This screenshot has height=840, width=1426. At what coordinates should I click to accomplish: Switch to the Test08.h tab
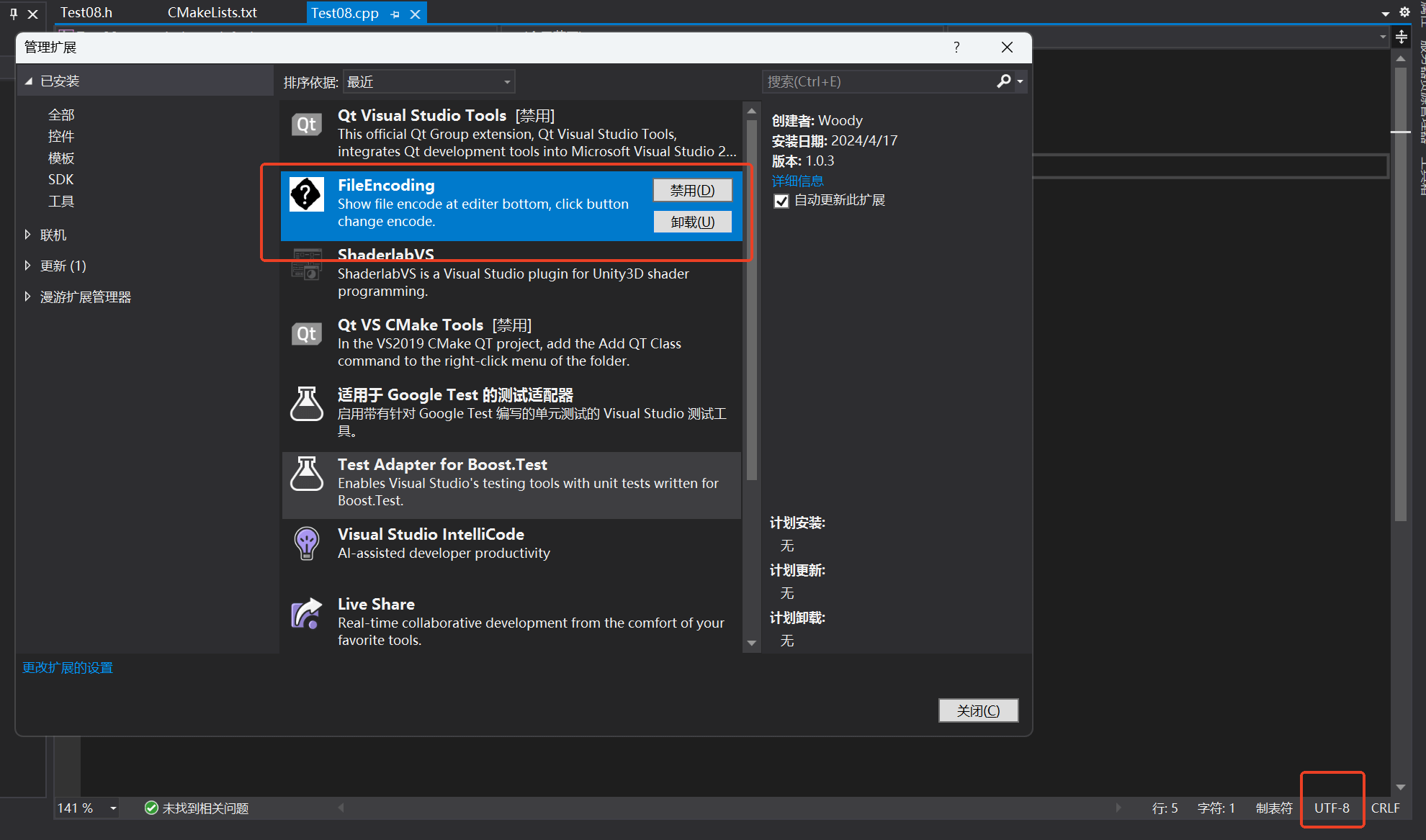click(x=86, y=13)
